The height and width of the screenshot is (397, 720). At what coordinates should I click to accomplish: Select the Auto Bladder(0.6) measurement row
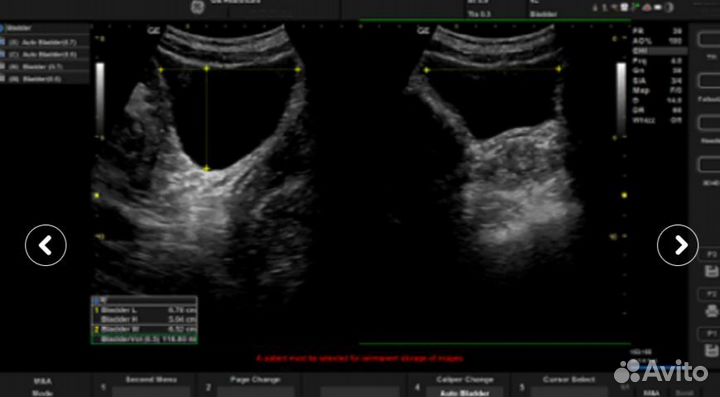(45, 54)
